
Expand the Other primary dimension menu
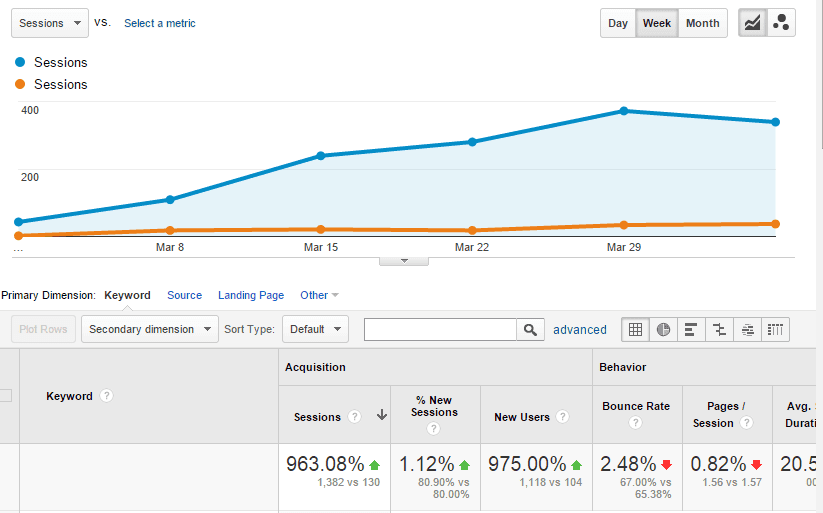point(319,295)
